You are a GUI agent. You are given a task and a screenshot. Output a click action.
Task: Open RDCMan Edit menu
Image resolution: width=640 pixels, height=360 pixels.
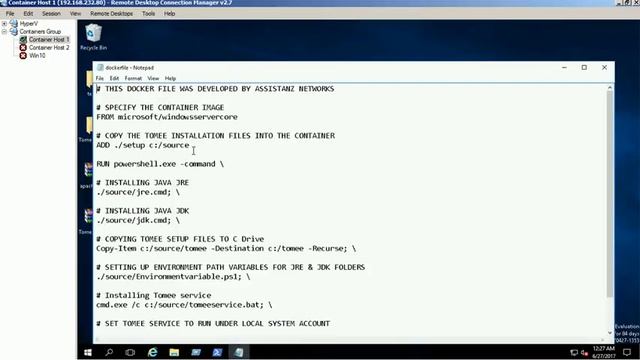(28, 13)
